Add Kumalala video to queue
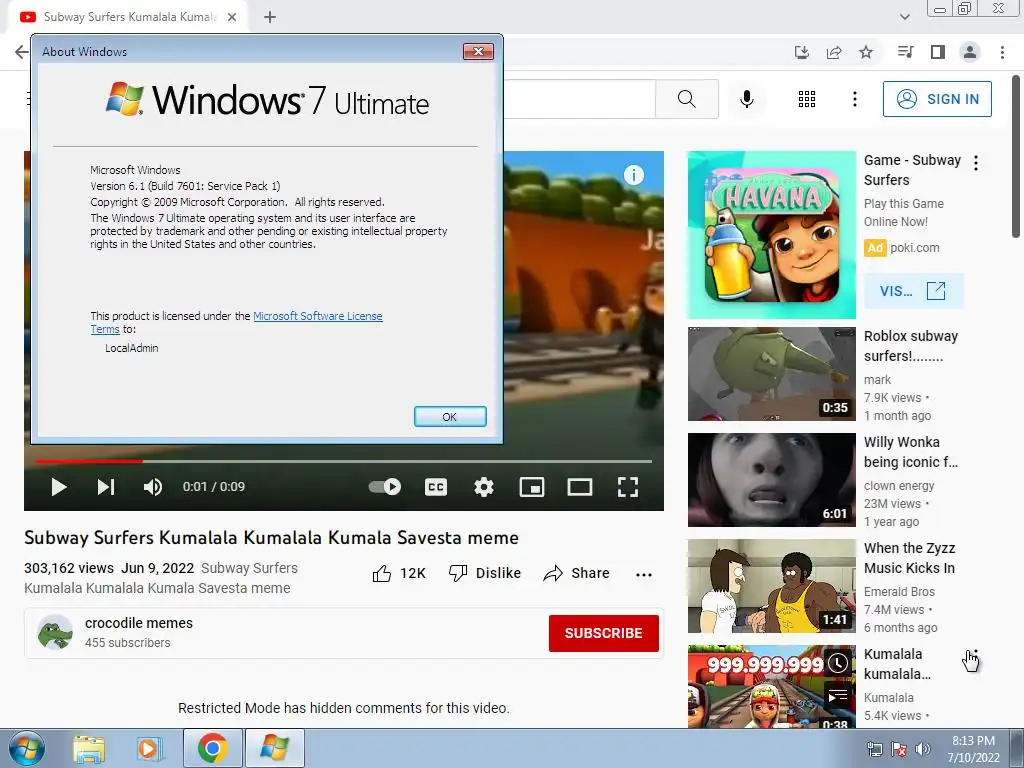This screenshot has height=768, width=1024. pyautogui.click(x=838, y=696)
